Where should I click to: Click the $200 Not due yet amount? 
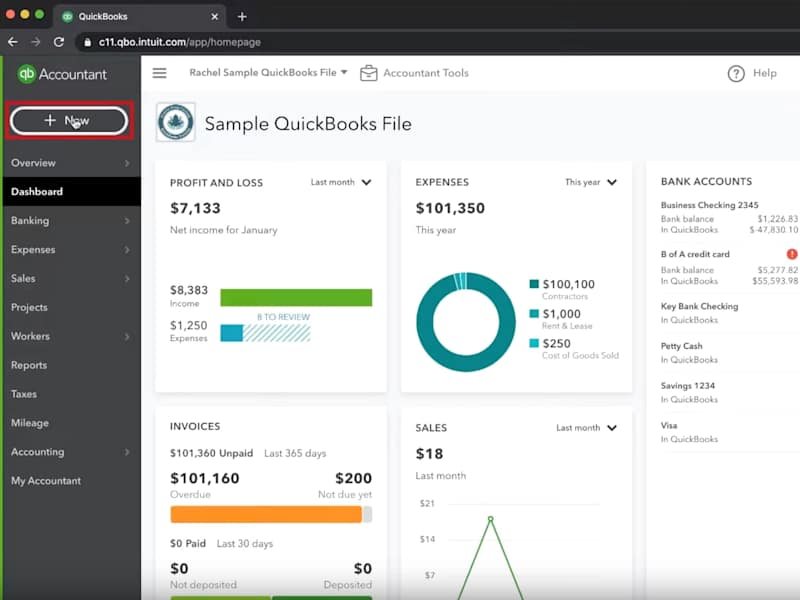point(354,478)
